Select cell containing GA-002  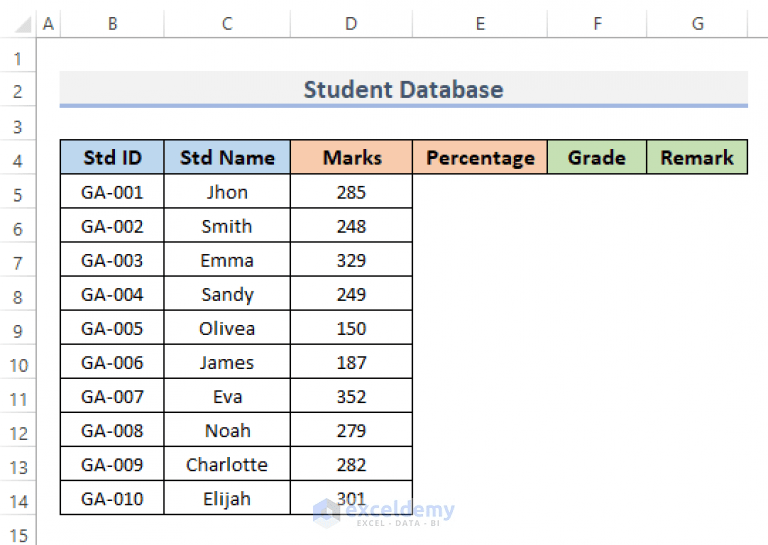(112, 226)
